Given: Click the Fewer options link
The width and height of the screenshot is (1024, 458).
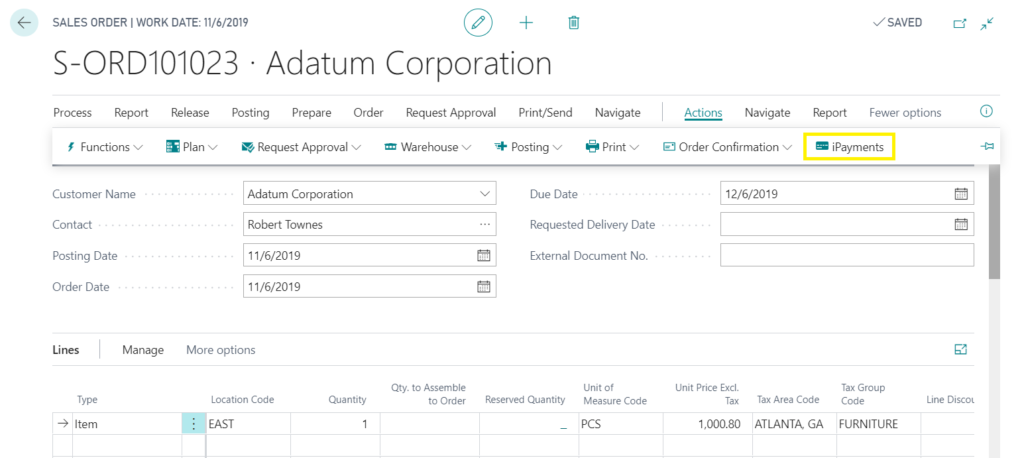Looking at the screenshot, I should click(905, 113).
